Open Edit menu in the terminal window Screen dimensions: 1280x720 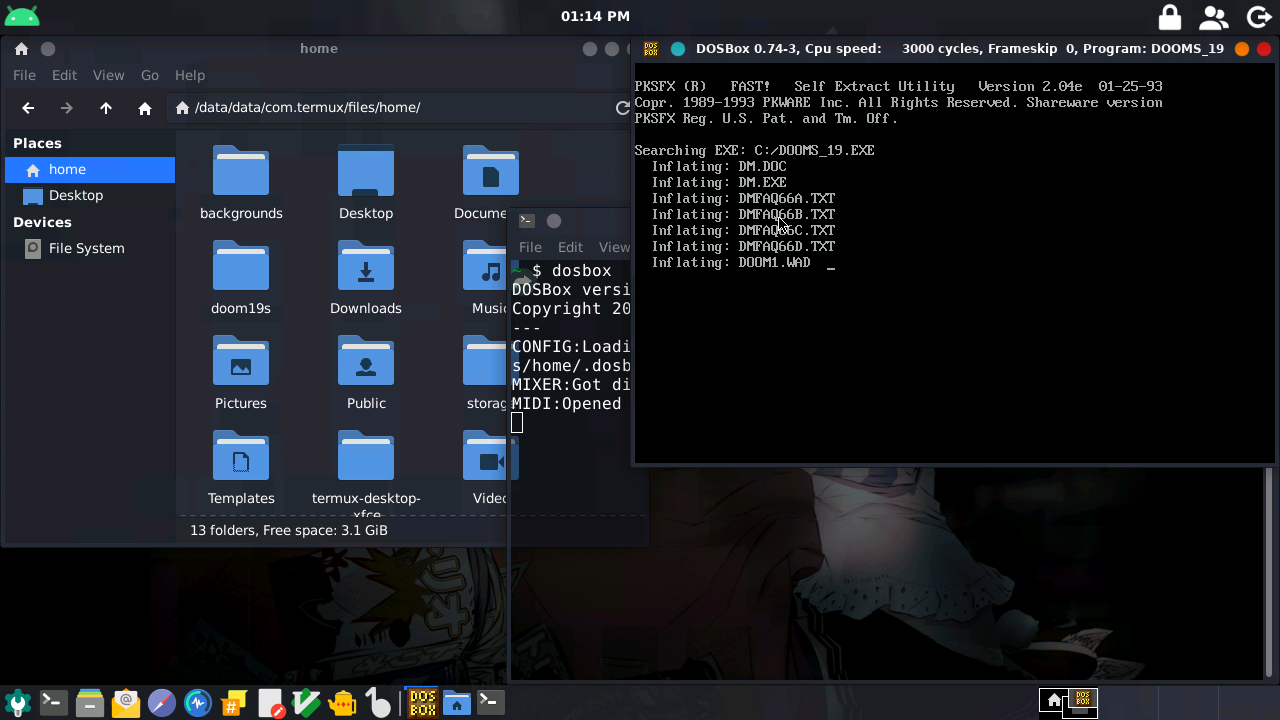coord(570,247)
